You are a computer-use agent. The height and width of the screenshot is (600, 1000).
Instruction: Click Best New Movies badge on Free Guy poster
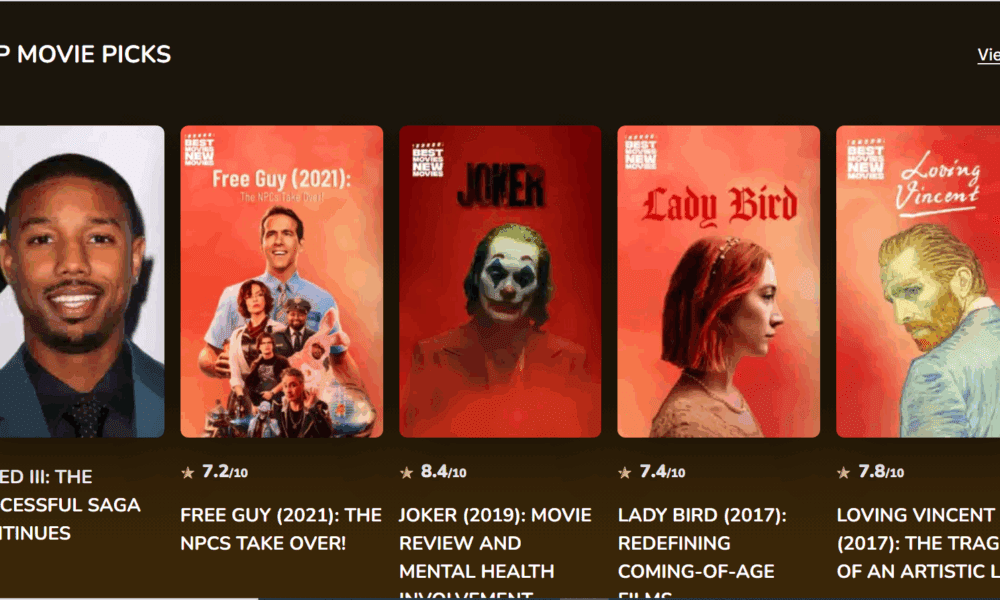pos(199,150)
